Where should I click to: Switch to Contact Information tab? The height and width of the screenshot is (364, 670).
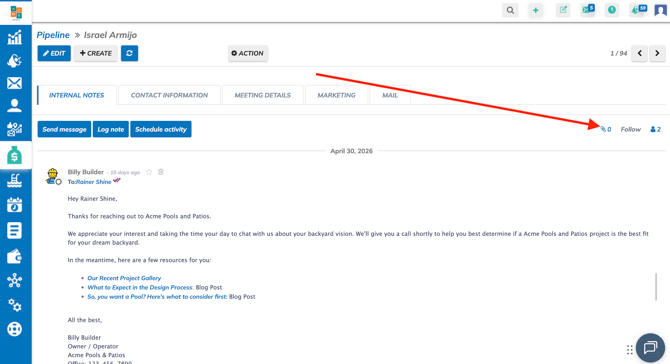click(x=169, y=95)
